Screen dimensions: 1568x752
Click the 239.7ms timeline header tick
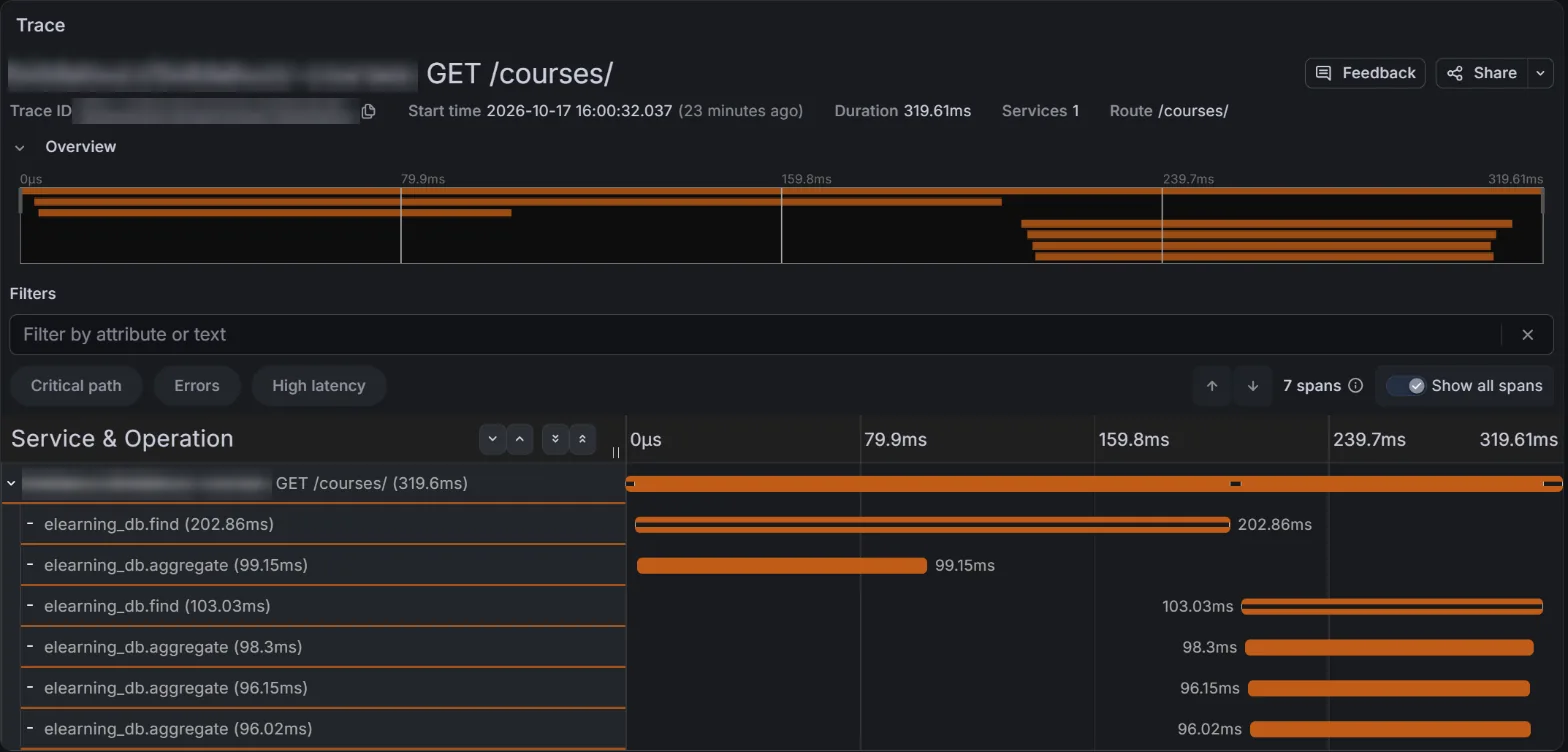click(1370, 440)
